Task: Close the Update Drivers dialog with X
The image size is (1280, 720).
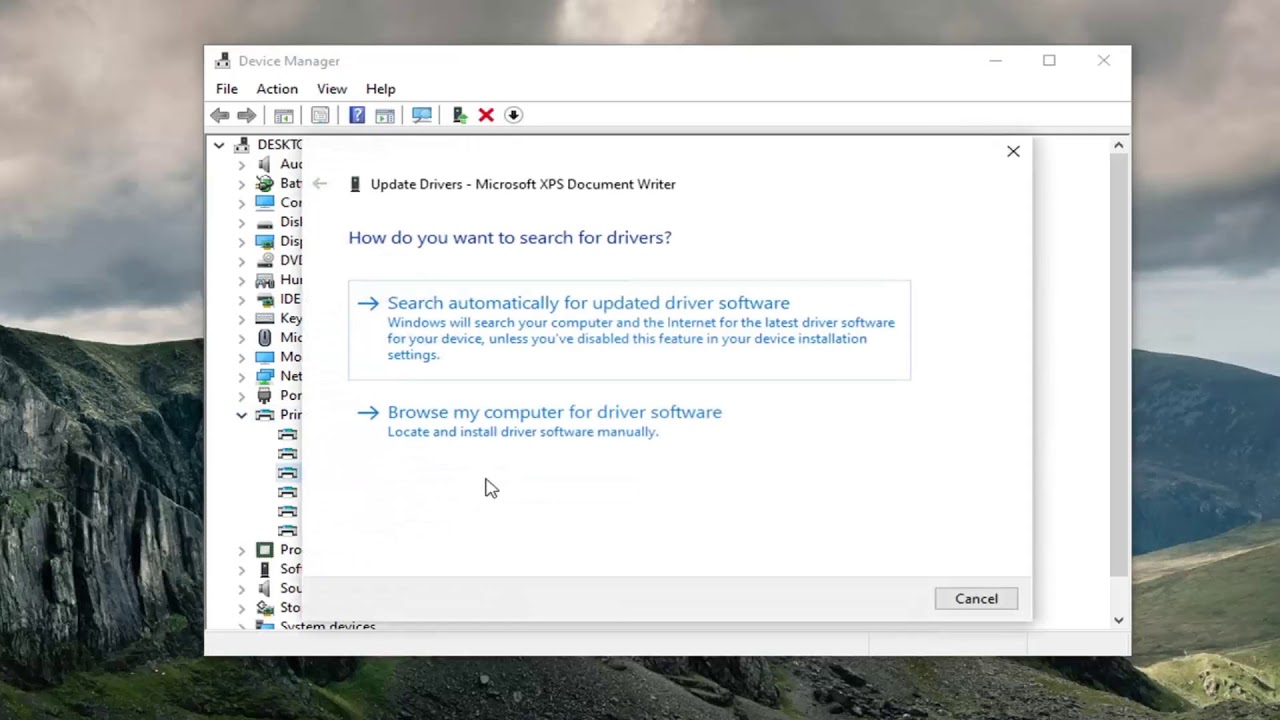Action: click(1013, 152)
